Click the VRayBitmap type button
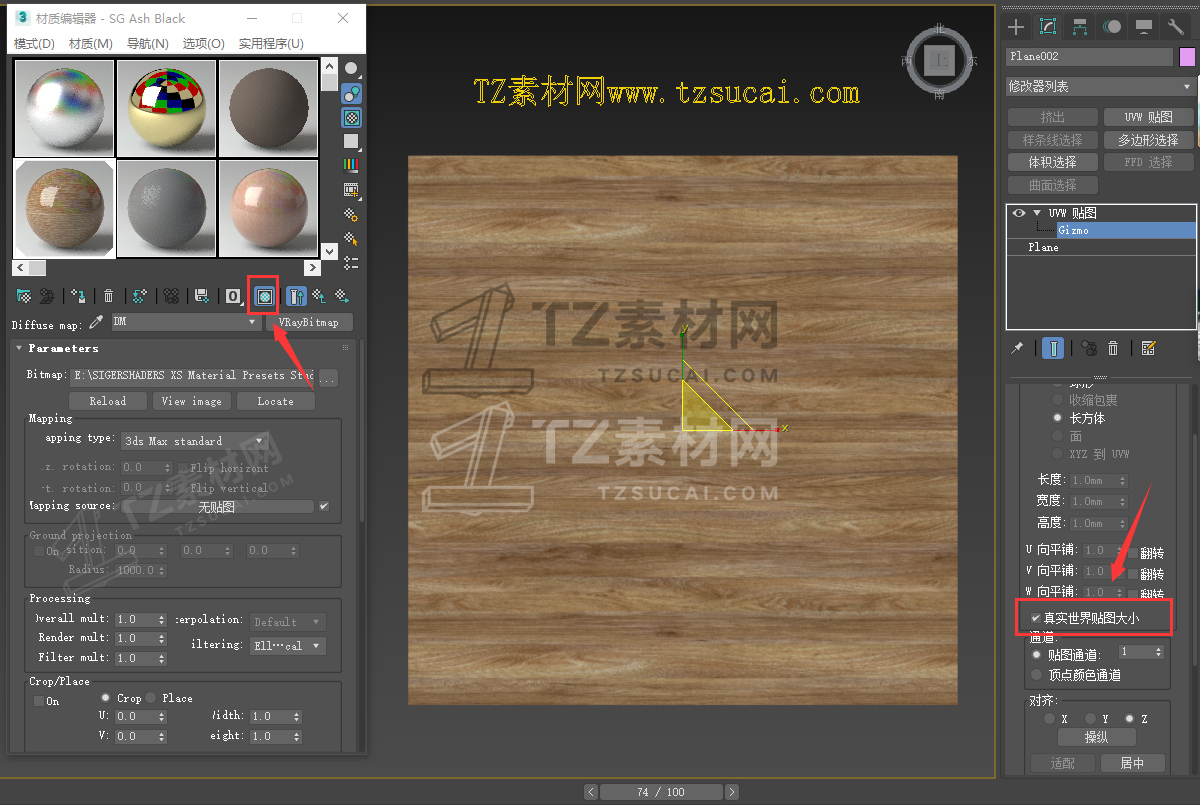Viewport: 1200px width, 805px height. [x=308, y=322]
